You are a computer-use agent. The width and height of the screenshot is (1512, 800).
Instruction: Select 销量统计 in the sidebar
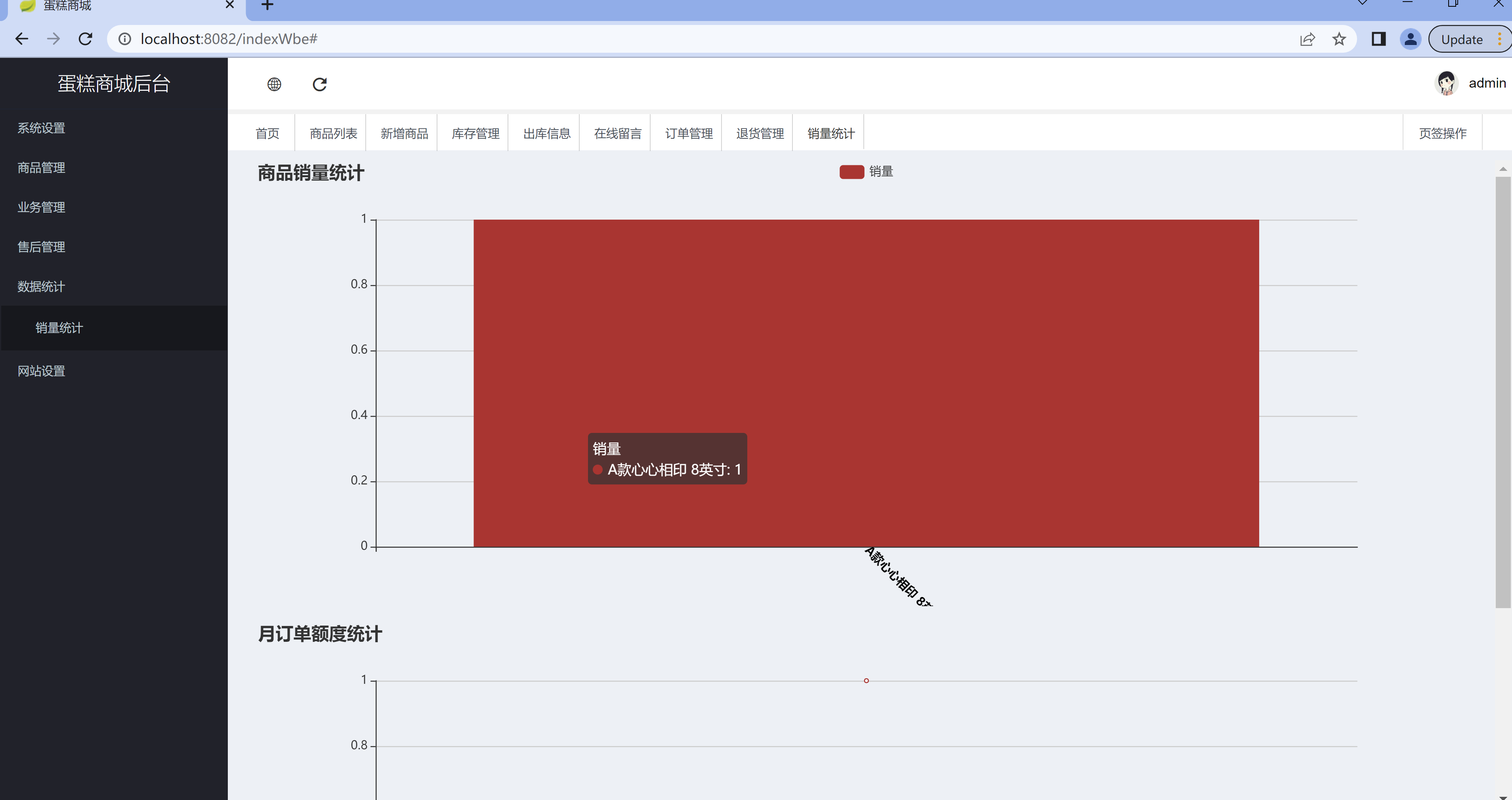(x=114, y=328)
